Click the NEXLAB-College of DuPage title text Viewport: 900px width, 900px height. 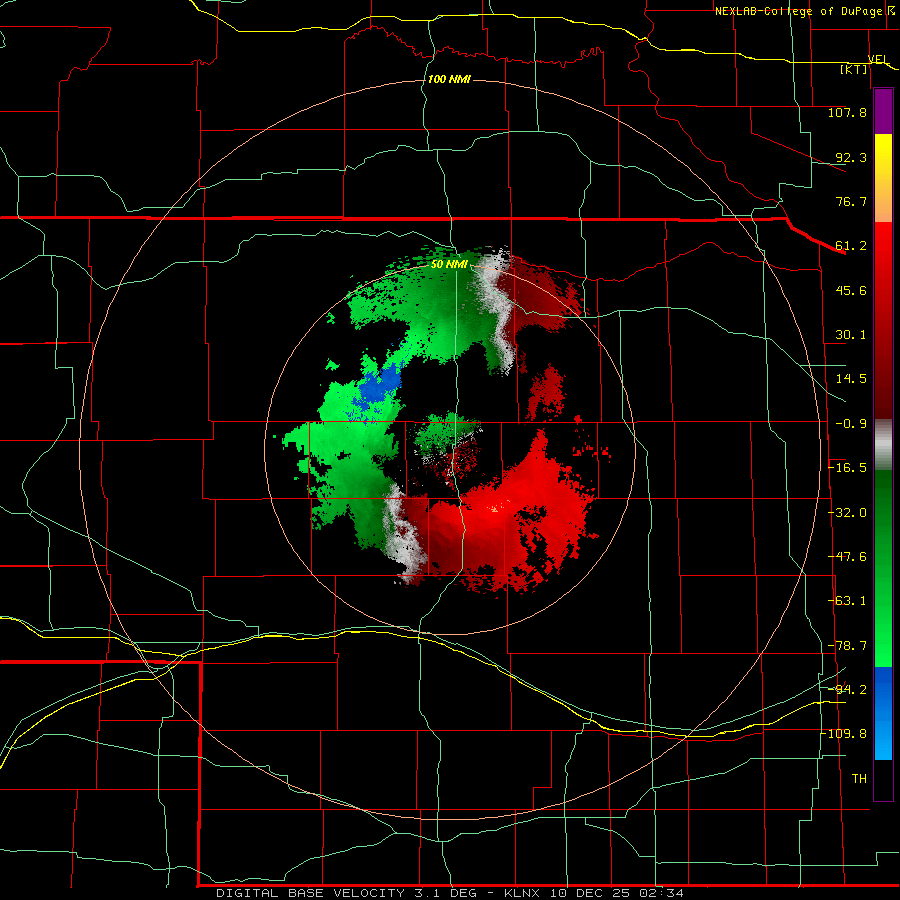(798, 11)
